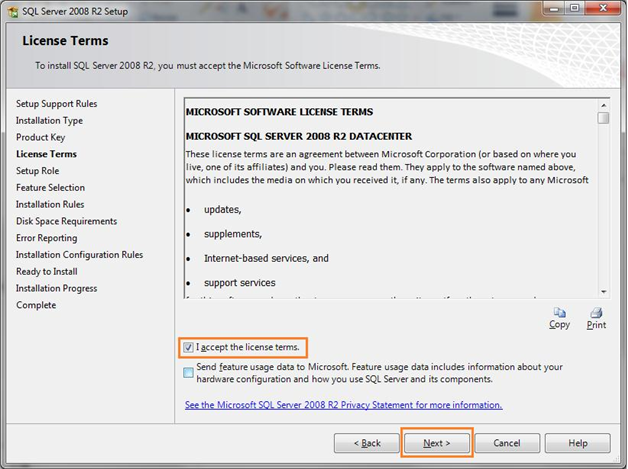Viewport: 628px width, 469px height.
Task: Enable Send feature usage data to Microsoft
Action: click(x=188, y=373)
